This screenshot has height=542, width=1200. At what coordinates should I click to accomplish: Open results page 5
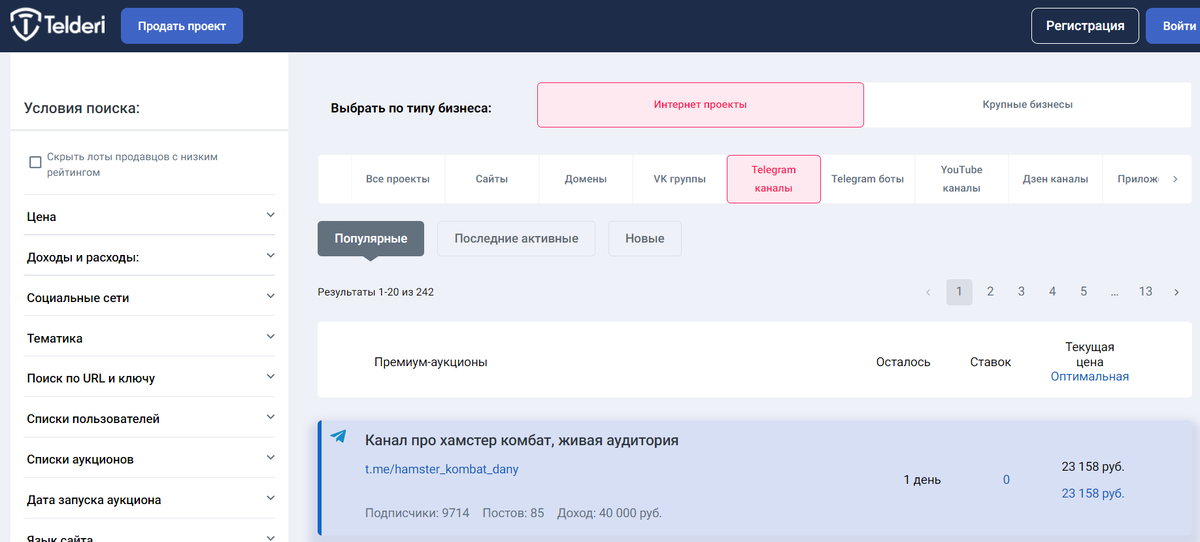coord(1083,292)
